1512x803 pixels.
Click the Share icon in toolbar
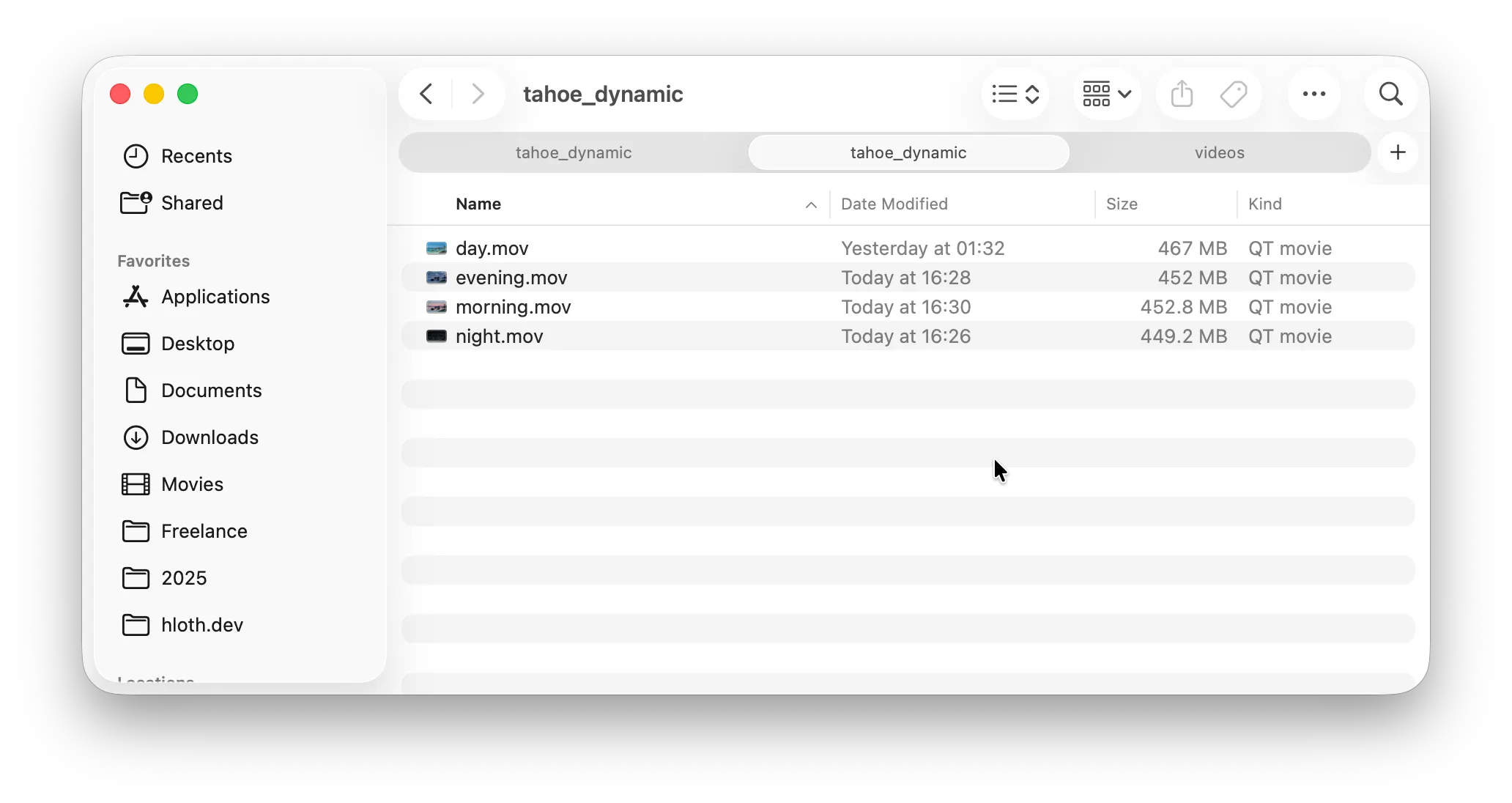[1182, 94]
